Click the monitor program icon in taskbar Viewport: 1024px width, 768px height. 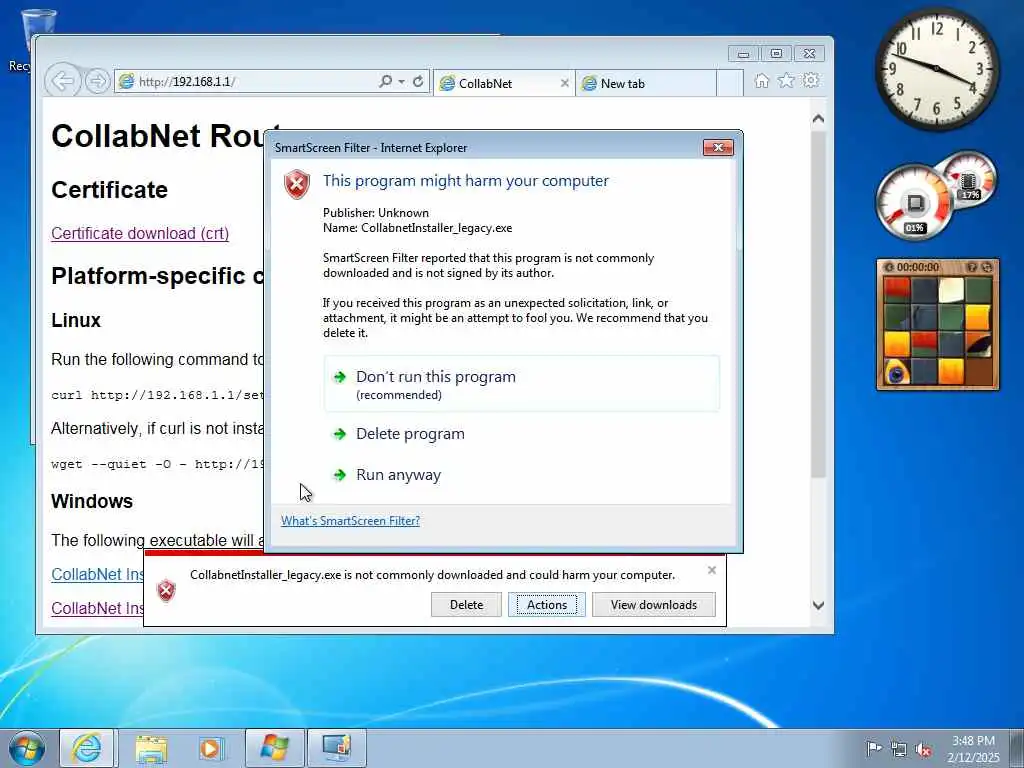336,748
